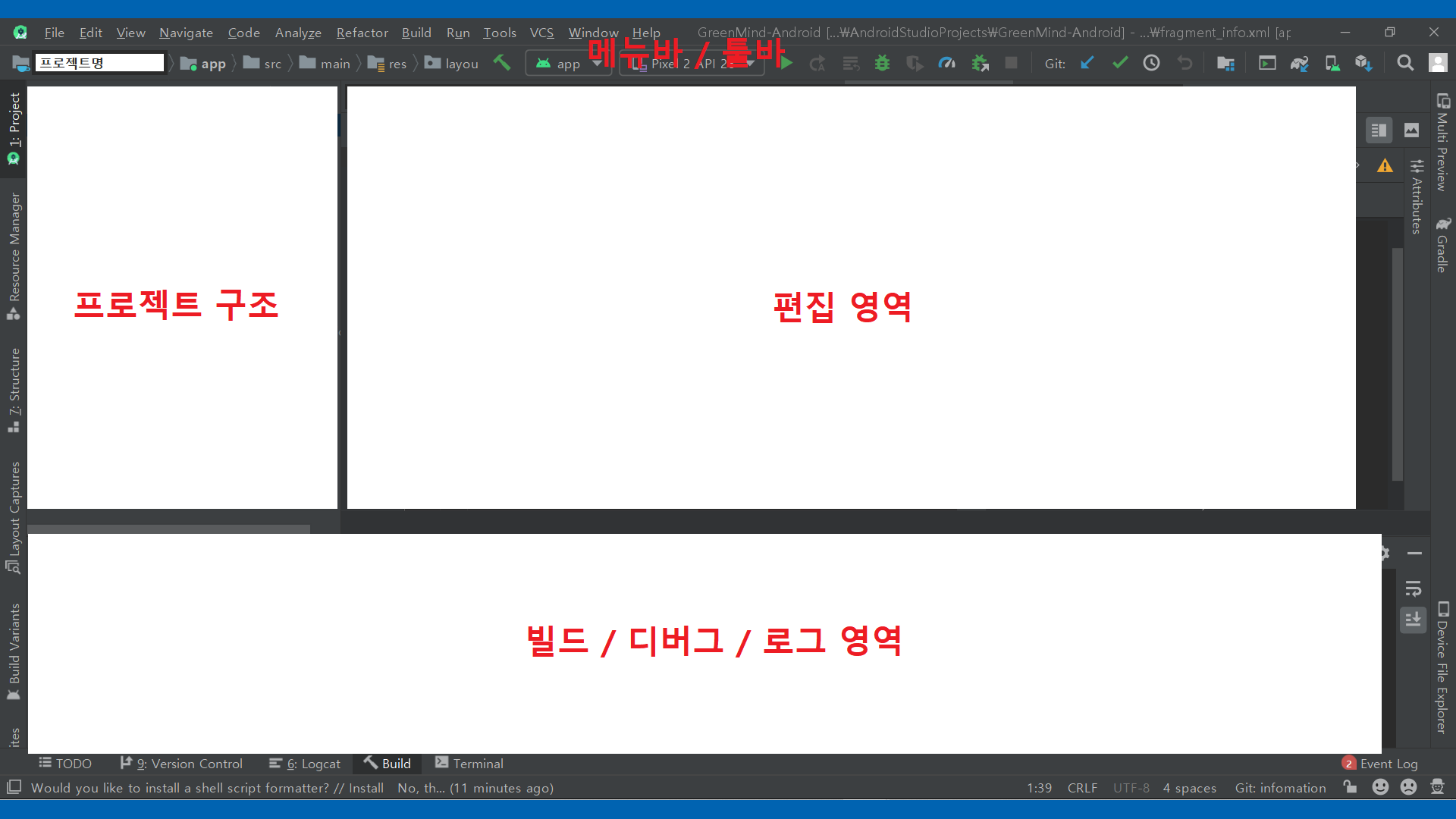
Task: Run the app with the green play button
Action: (786, 63)
